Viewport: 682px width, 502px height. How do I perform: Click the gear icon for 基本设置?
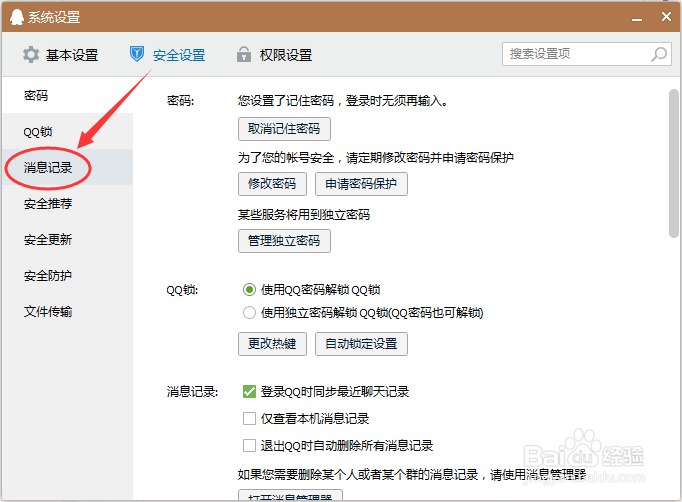point(31,55)
